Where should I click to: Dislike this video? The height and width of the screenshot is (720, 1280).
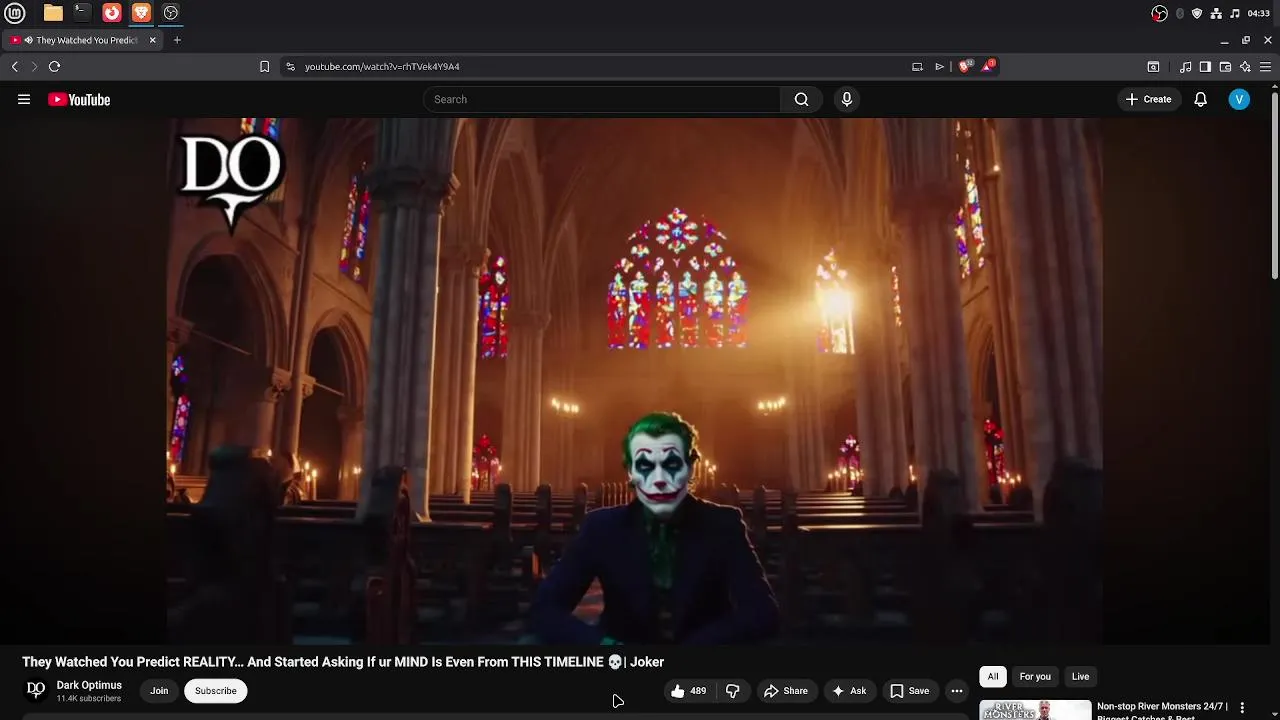[733, 691]
